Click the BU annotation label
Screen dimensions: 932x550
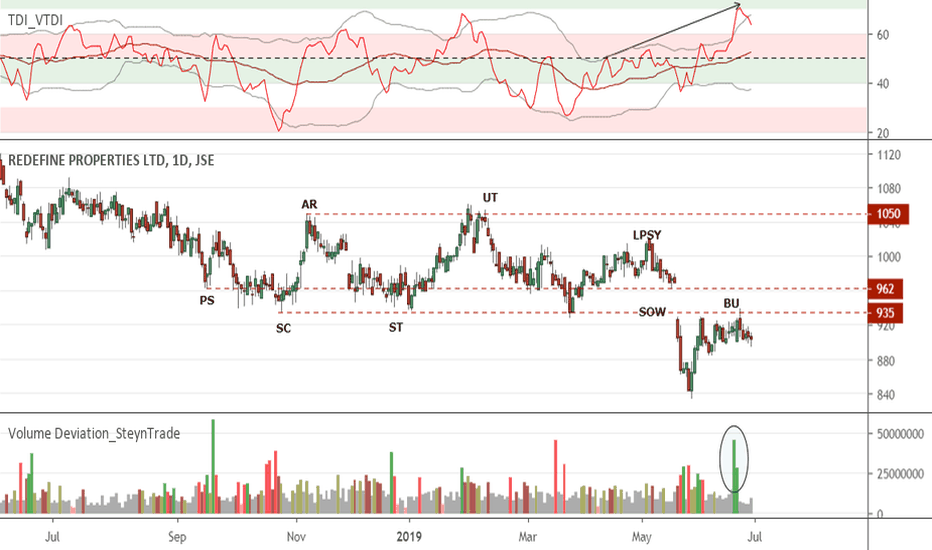(x=731, y=303)
